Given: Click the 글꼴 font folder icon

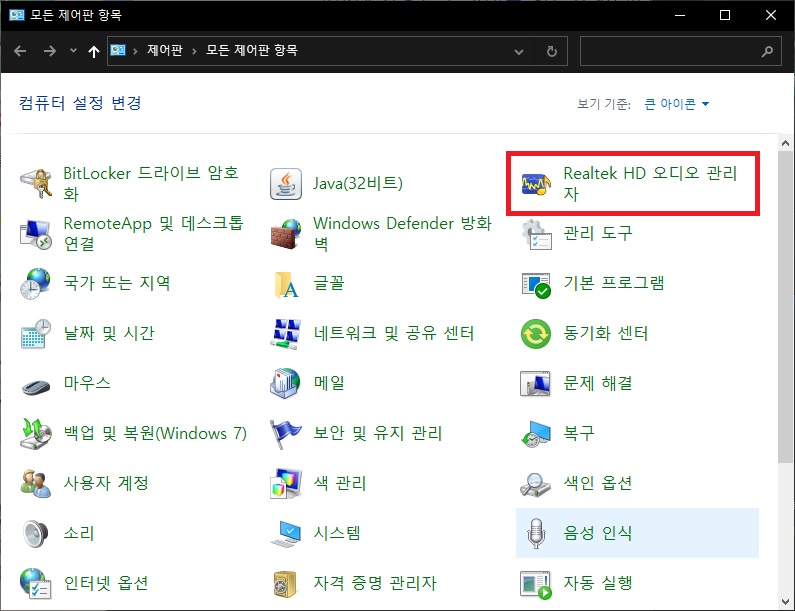Looking at the screenshot, I should [x=285, y=283].
